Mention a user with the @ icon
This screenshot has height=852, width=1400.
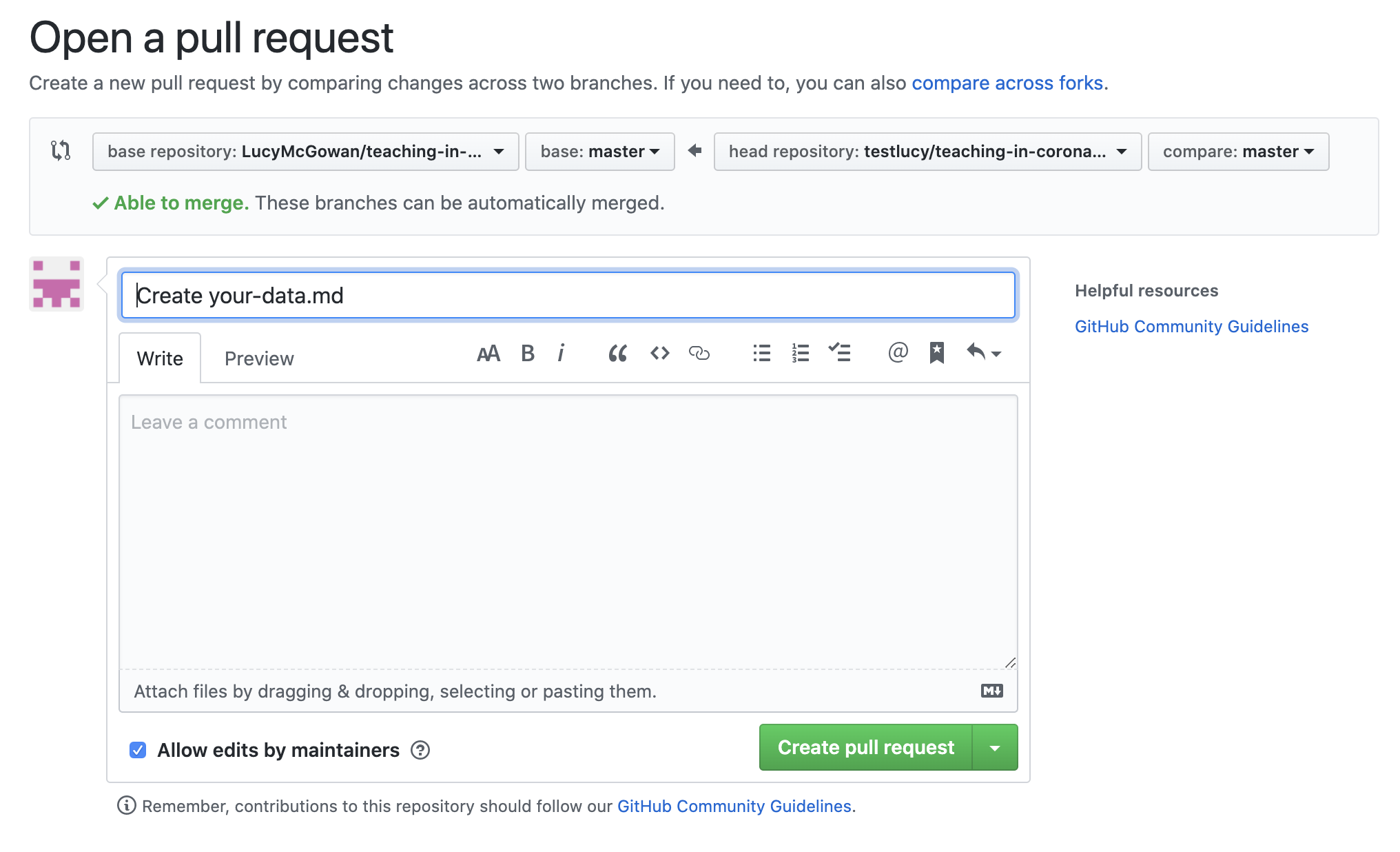(x=898, y=353)
